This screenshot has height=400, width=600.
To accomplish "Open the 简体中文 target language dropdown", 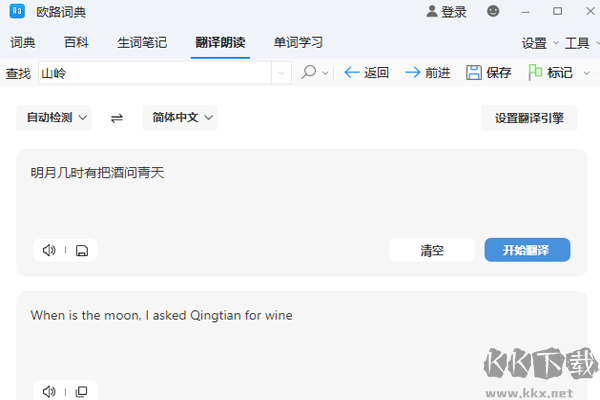I will click(x=180, y=118).
